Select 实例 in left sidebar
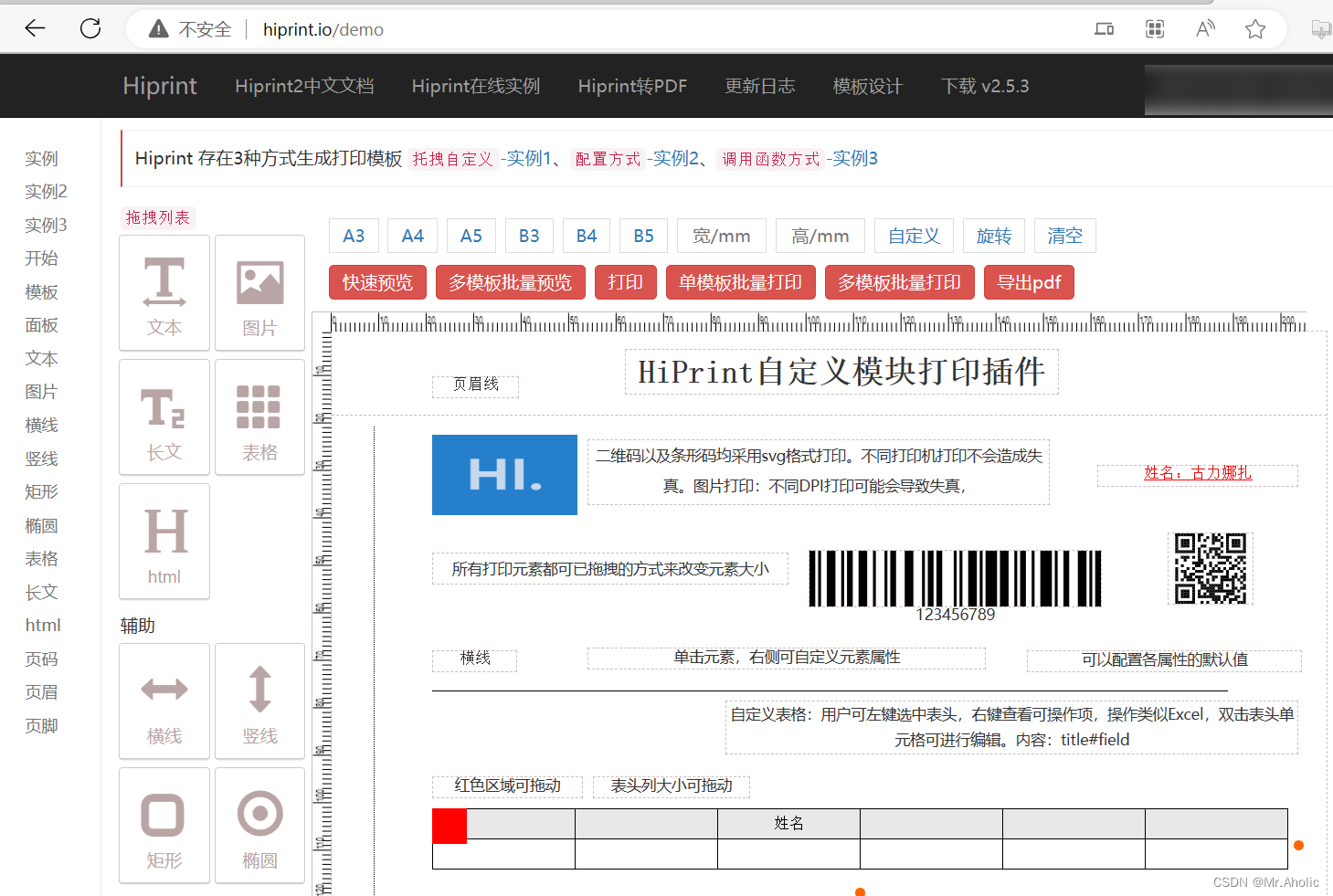 click(41, 158)
